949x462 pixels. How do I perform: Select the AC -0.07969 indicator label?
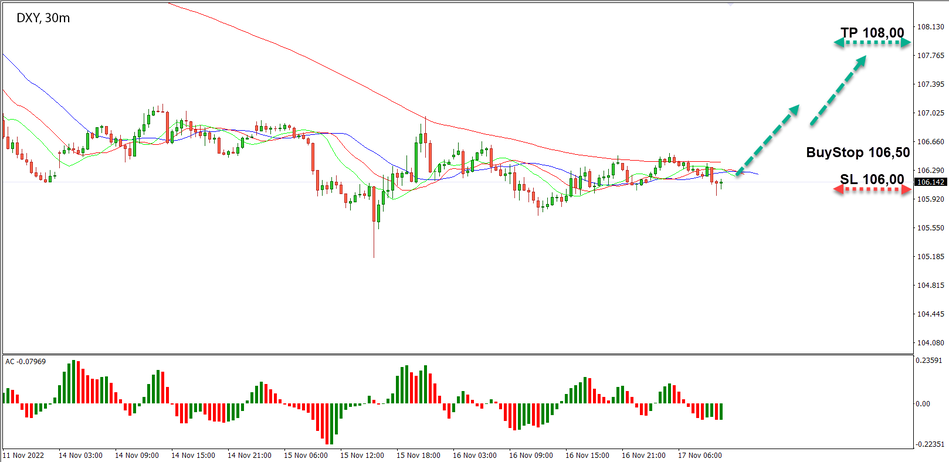(28, 361)
